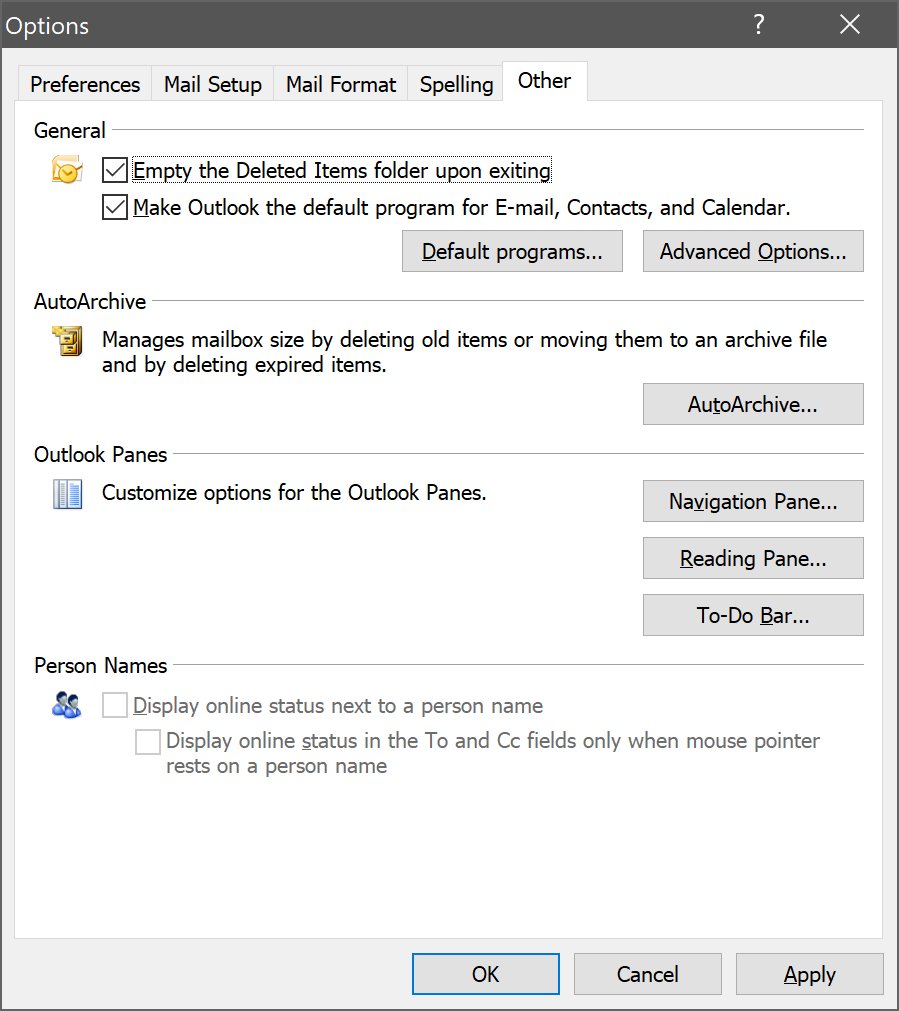Open Advanced Options dialog
Viewport: 899px width, 1011px height.
coord(753,251)
